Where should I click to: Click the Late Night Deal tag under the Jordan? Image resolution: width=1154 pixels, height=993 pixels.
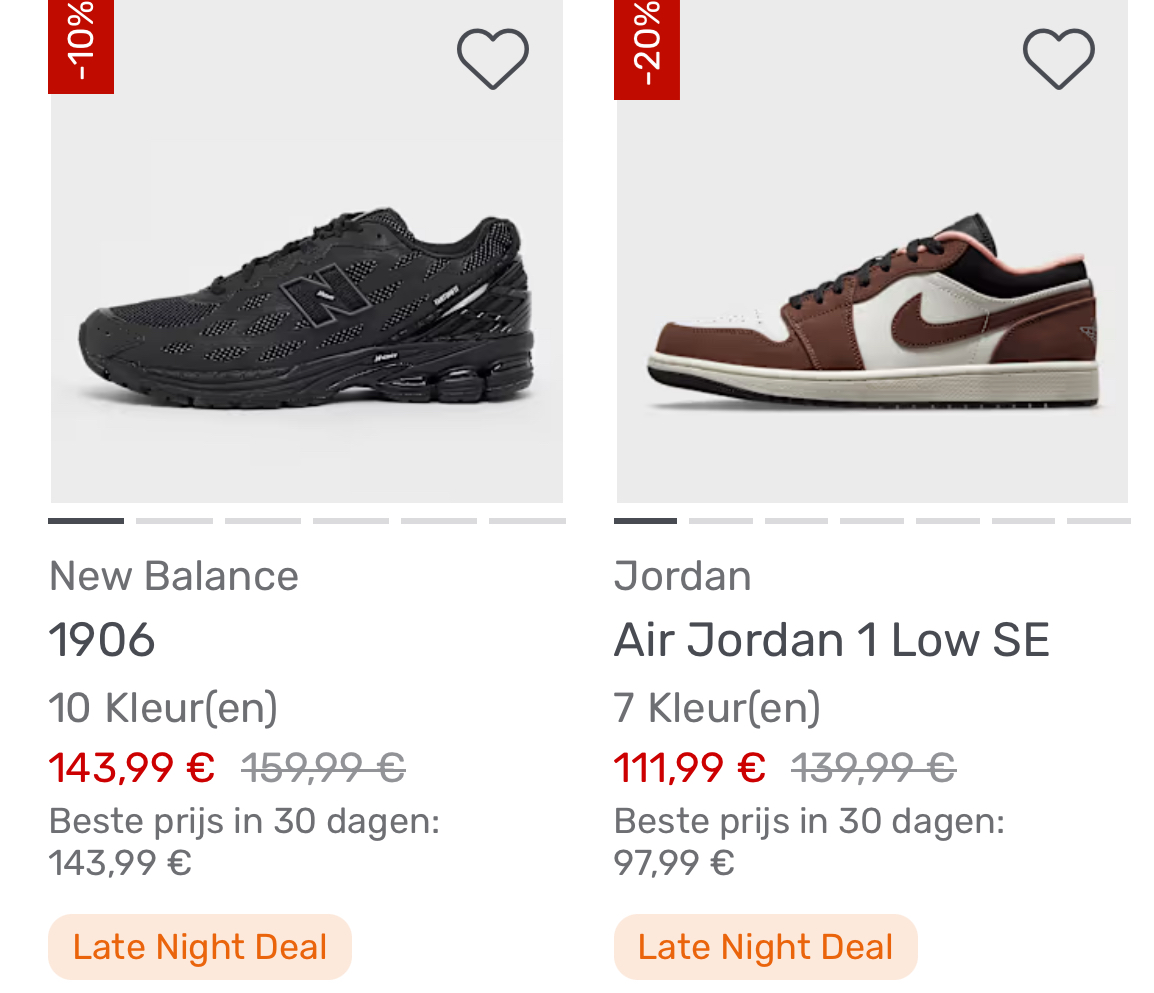tap(765, 946)
